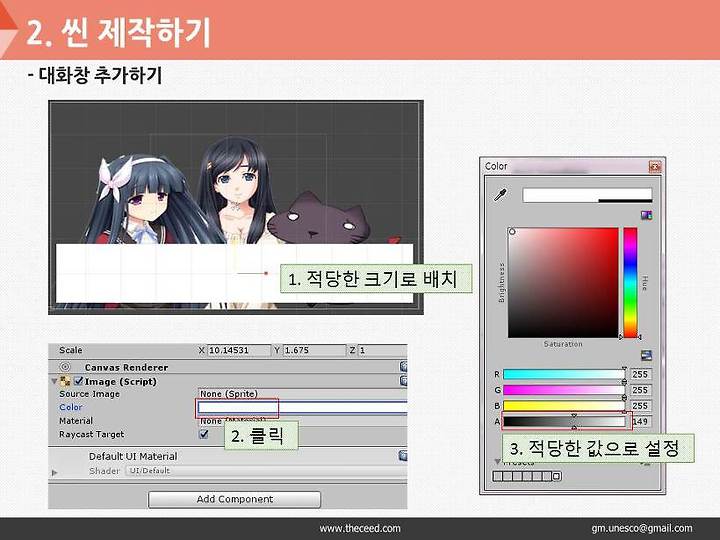Click the Source Image None (Sprite) field
Viewport: 720px width, 540px height.
[302, 394]
